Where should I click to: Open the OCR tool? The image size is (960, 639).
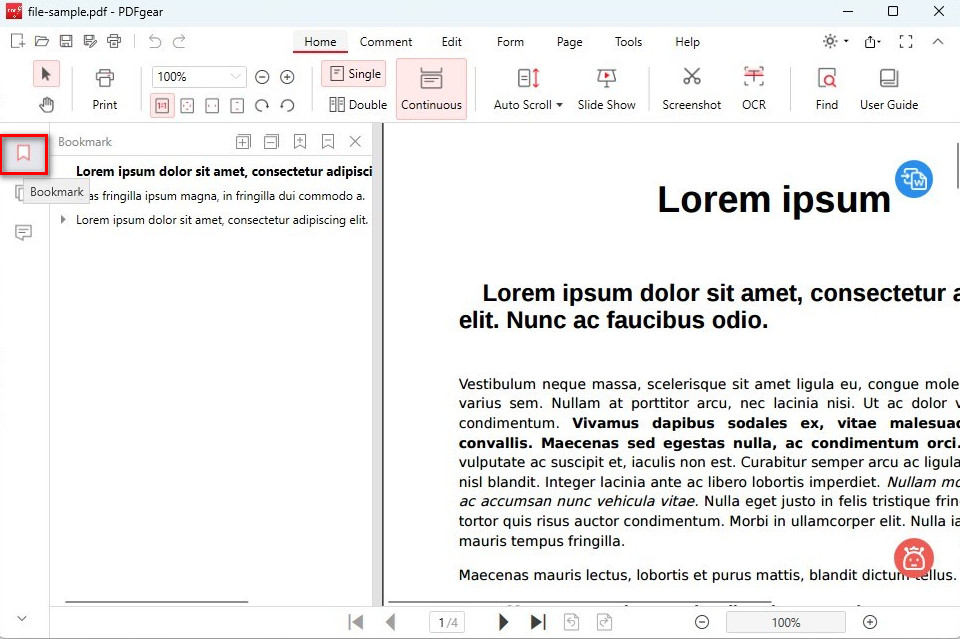point(753,88)
